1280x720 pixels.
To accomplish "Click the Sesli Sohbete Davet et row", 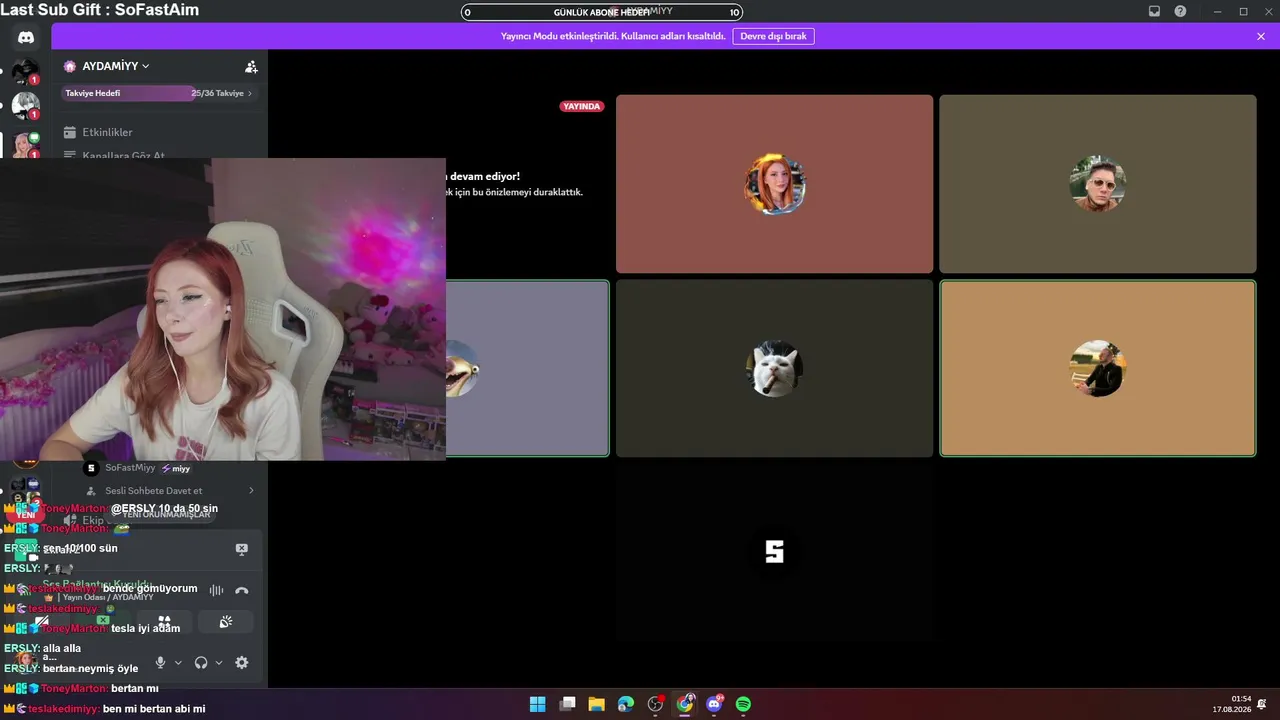I will coord(160,491).
